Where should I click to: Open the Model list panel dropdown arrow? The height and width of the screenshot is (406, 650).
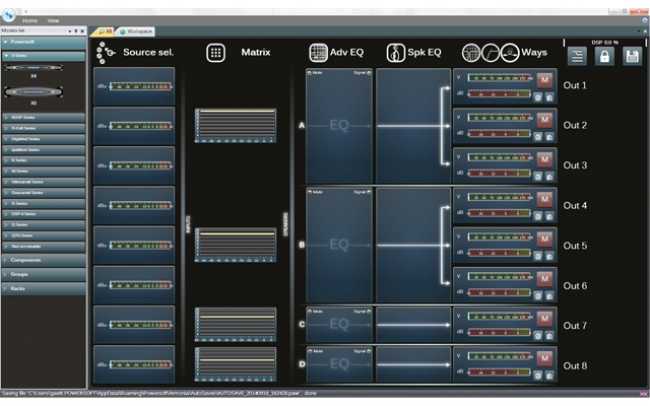coord(70,31)
